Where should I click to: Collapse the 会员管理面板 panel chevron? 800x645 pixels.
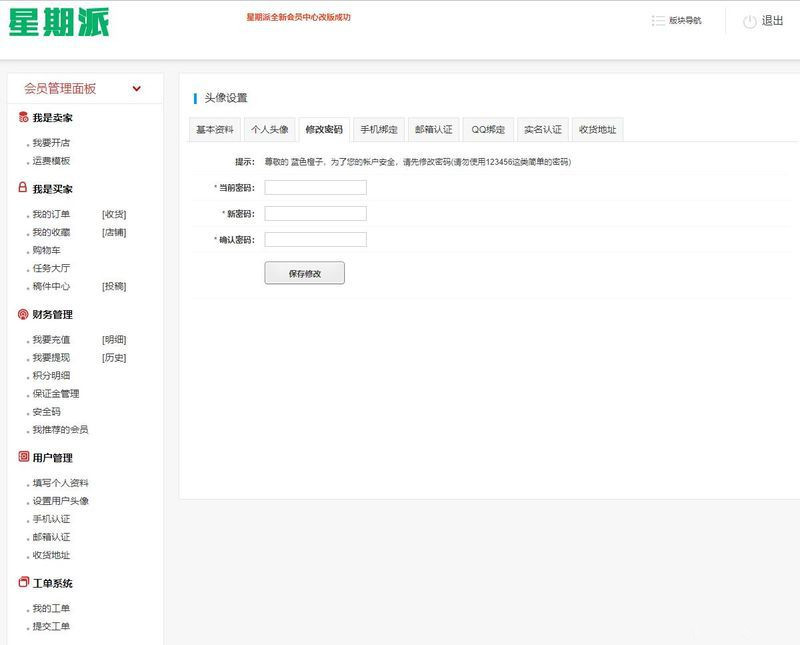click(x=137, y=87)
